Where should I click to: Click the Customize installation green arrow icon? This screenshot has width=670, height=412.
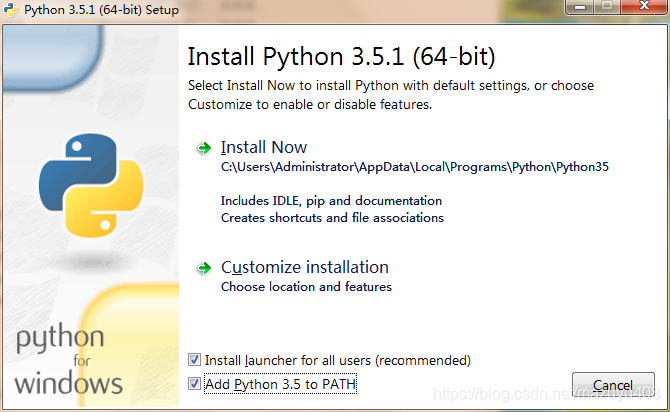pyautogui.click(x=204, y=268)
